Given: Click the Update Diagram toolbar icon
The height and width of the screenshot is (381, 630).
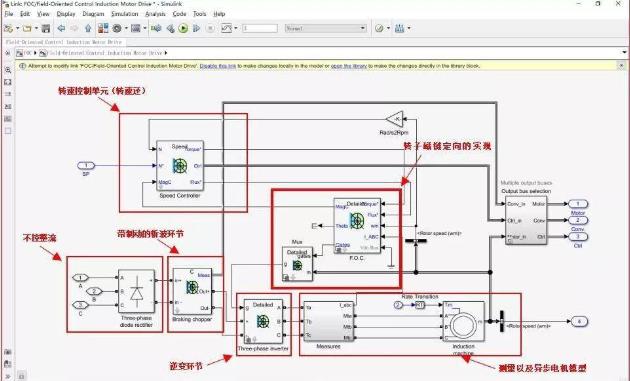Looking at the screenshot, I should (156, 29).
